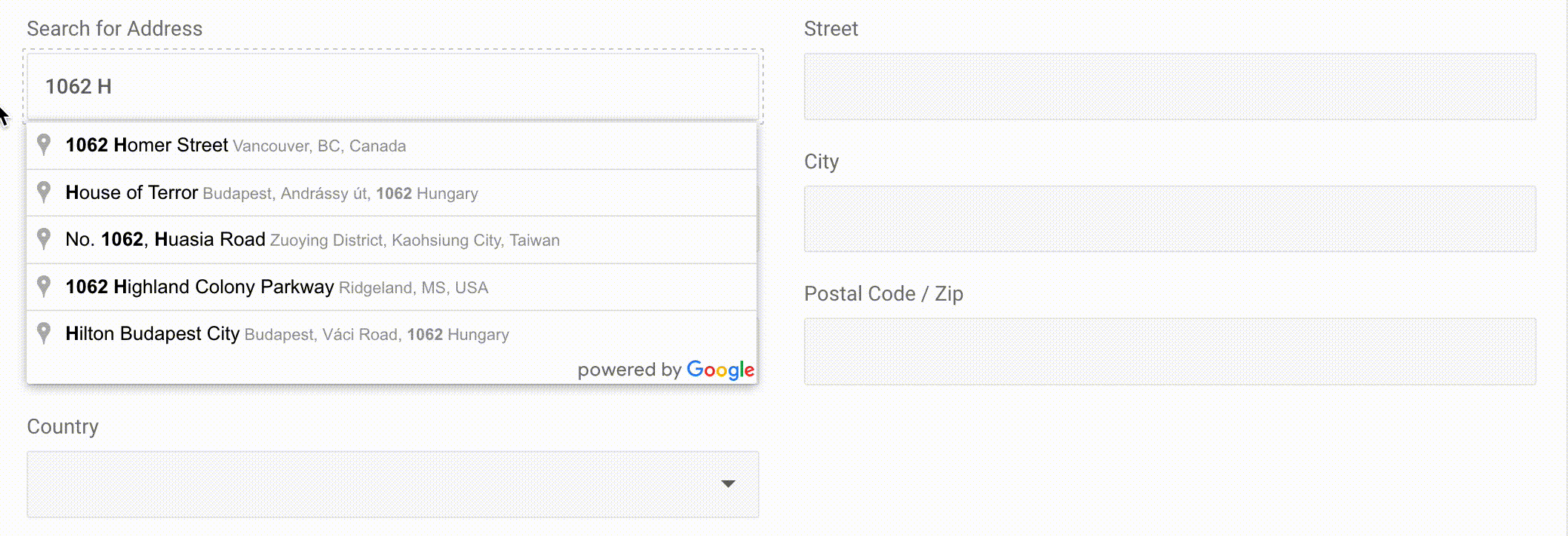Image resolution: width=1568 pixels, height=536 pixels.
Task: Click the pin icon beside House of Terror
Action: coord(44,192)
